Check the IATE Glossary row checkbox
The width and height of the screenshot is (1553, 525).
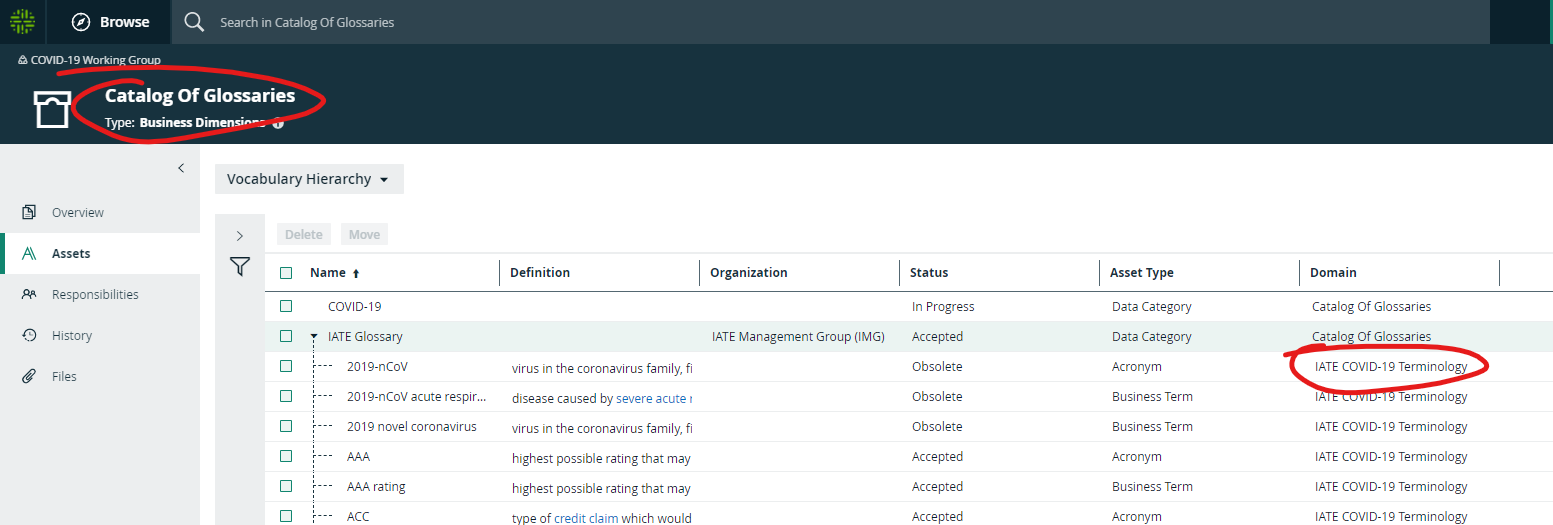(286, 336)
